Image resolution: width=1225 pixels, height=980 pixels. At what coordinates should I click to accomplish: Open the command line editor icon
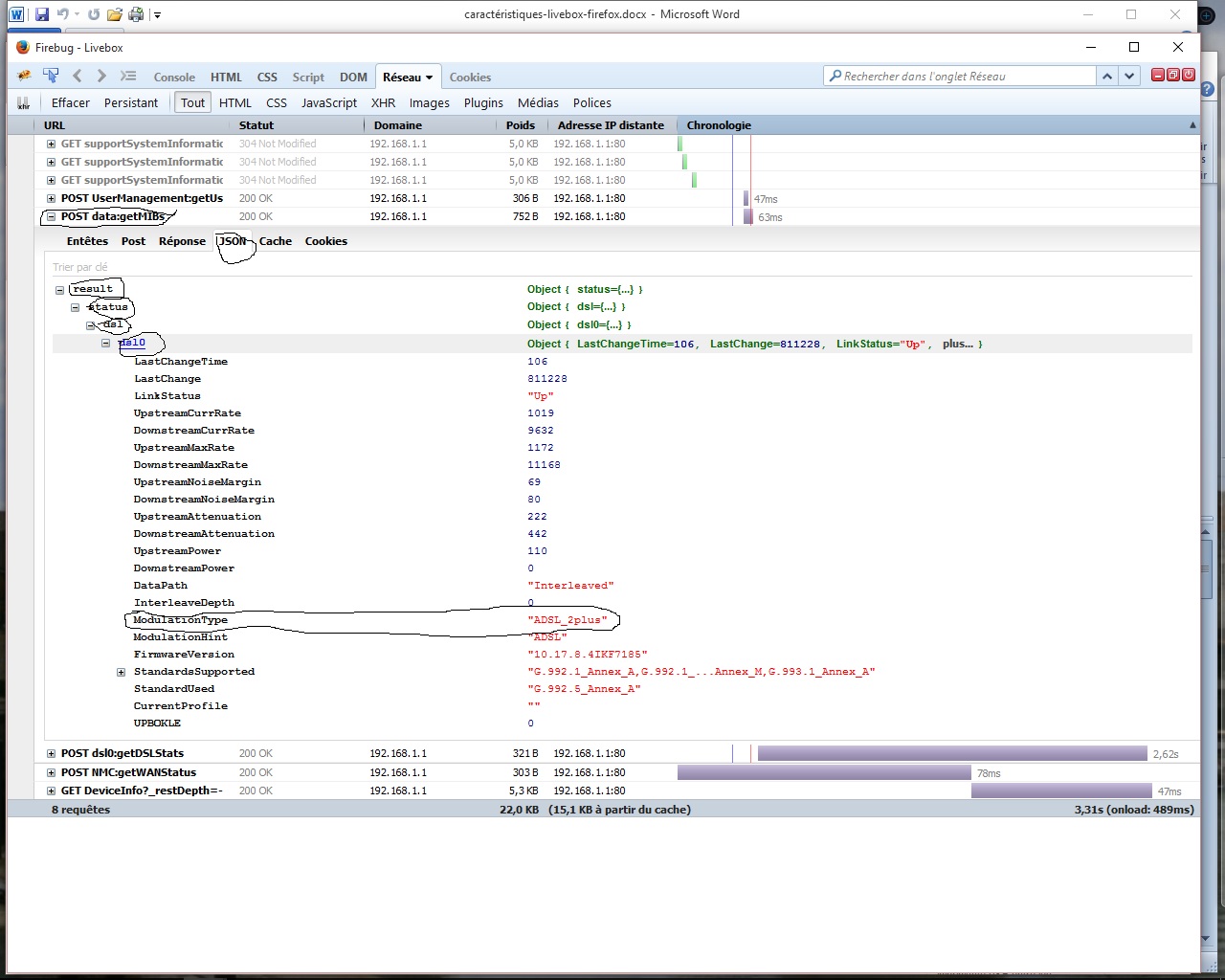click(127, 76)
